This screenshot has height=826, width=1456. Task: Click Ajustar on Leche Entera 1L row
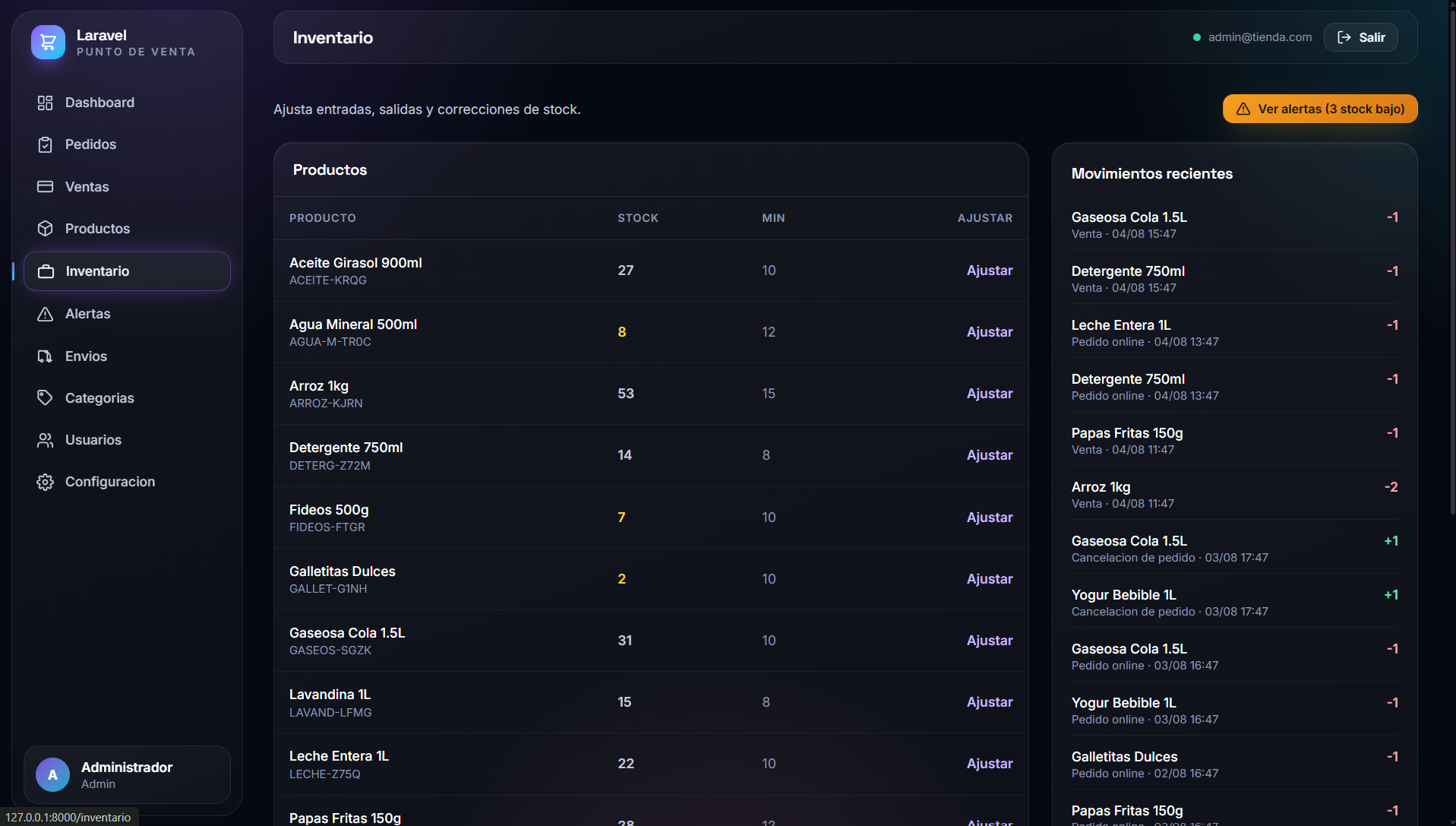pyautogui.click(x=990, y=764)
